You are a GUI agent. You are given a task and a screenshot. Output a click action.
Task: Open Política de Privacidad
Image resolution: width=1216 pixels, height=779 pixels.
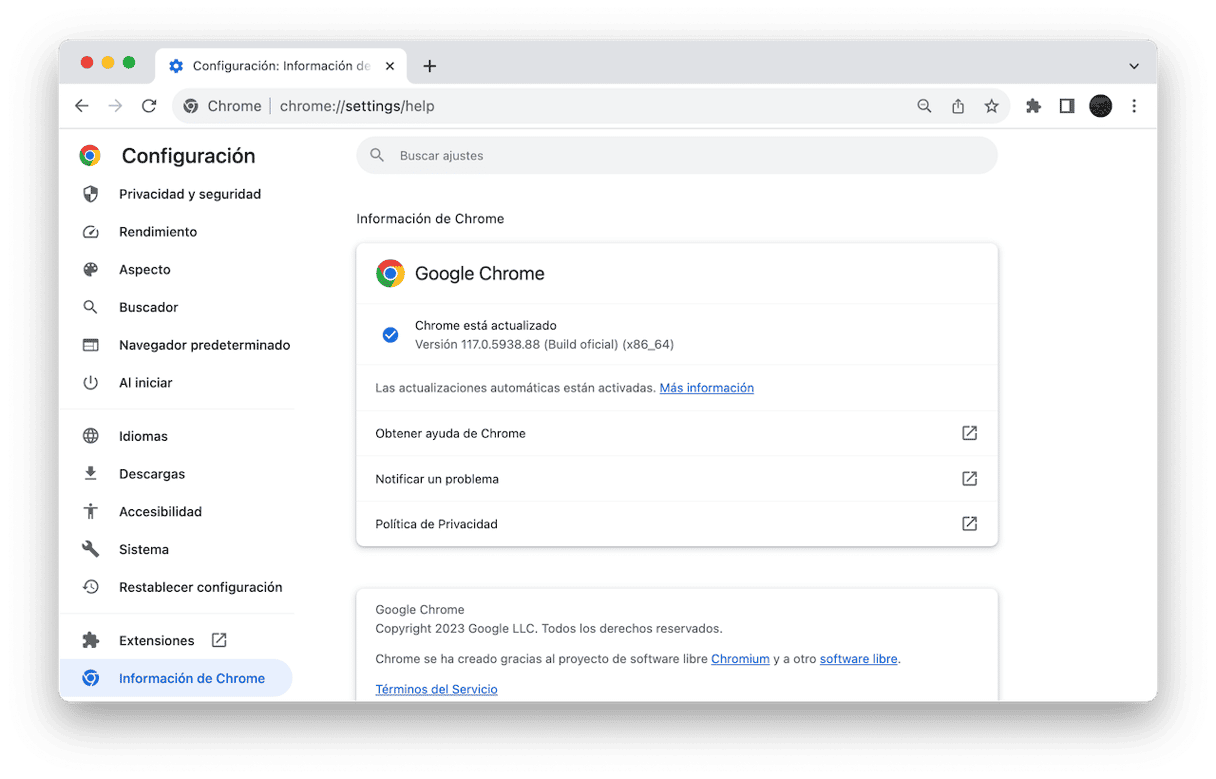click(677, 524)
